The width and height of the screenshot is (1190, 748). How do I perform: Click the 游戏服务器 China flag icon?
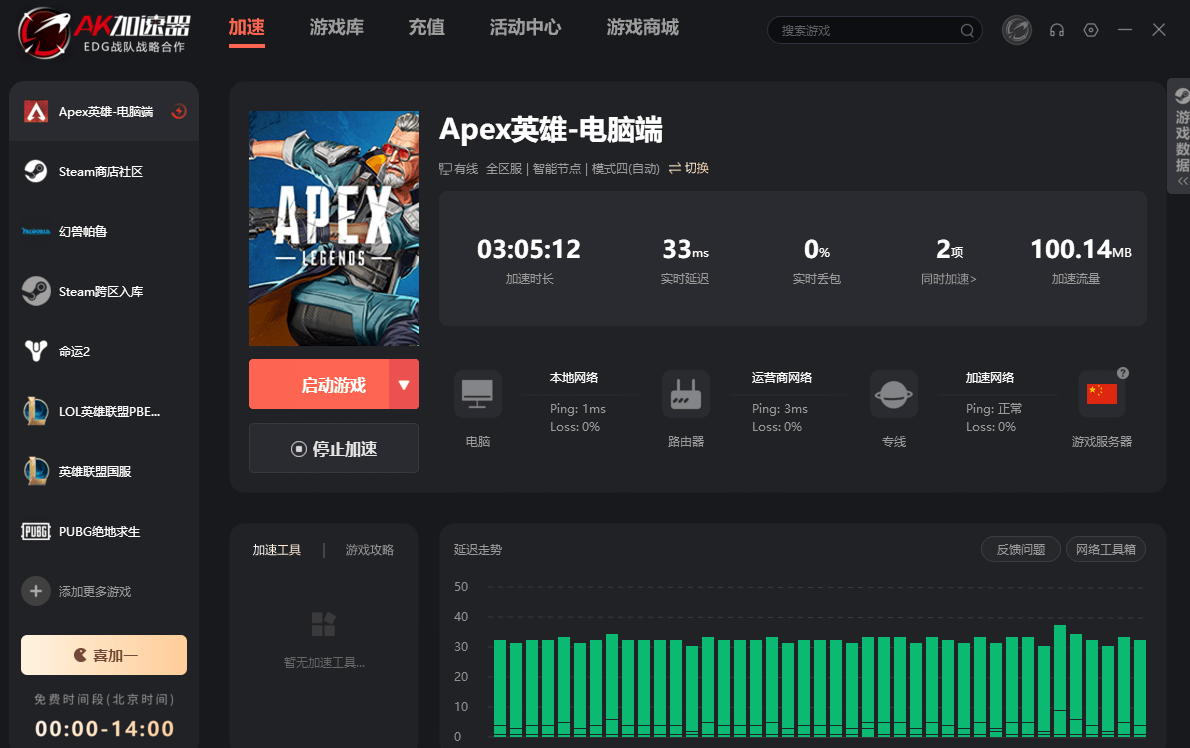click(x=1101, y=394)
